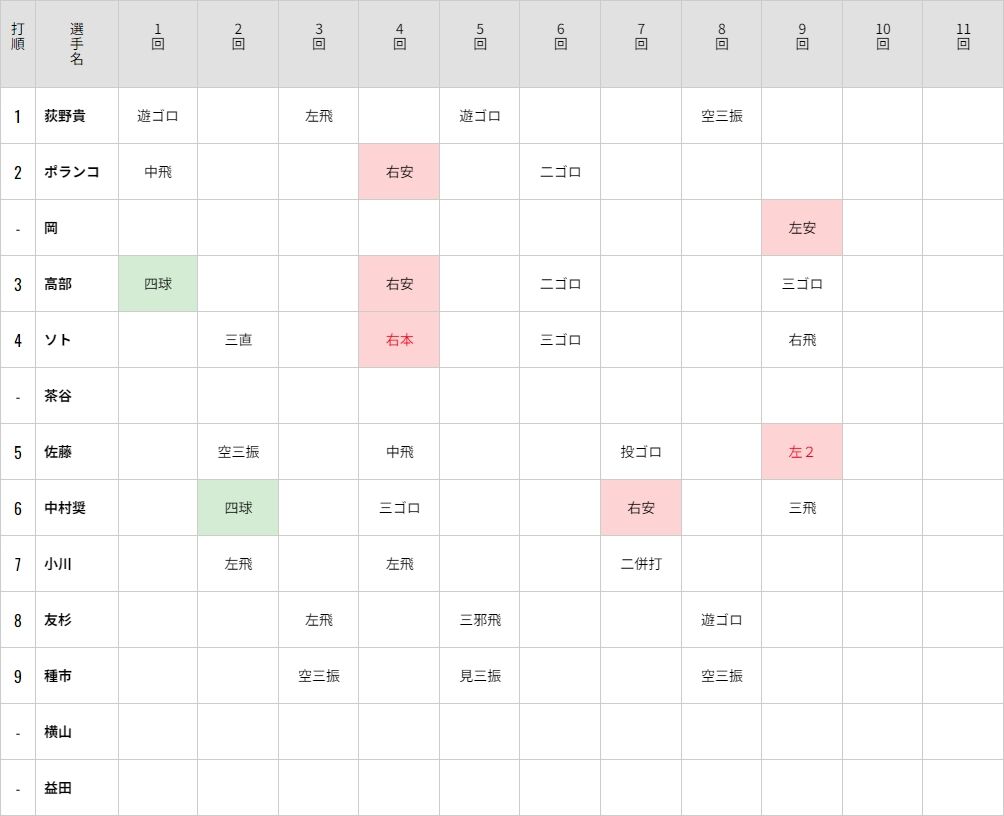Select player name ポランコ
The height and width of the screenshot is (816, 1004).
pos(72,172)
